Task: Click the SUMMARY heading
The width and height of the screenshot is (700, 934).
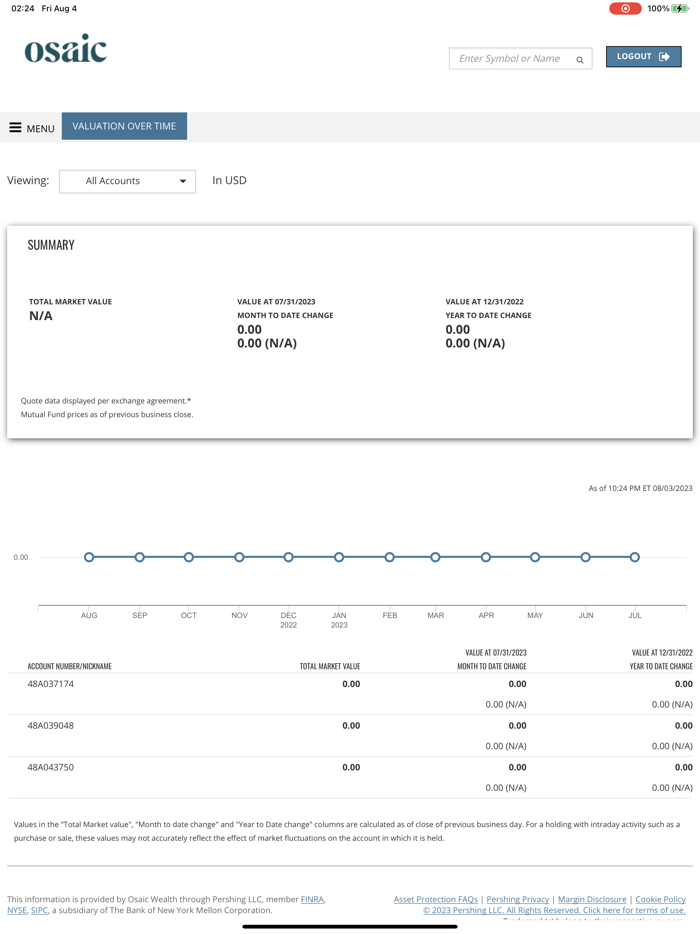Action: (x=51, y=245)
